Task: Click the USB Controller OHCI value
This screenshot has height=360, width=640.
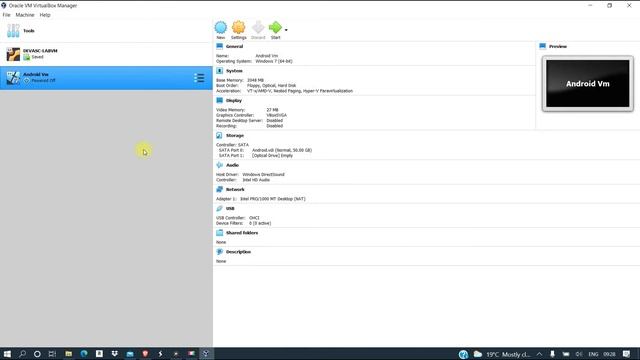Action: pos(254,218)
